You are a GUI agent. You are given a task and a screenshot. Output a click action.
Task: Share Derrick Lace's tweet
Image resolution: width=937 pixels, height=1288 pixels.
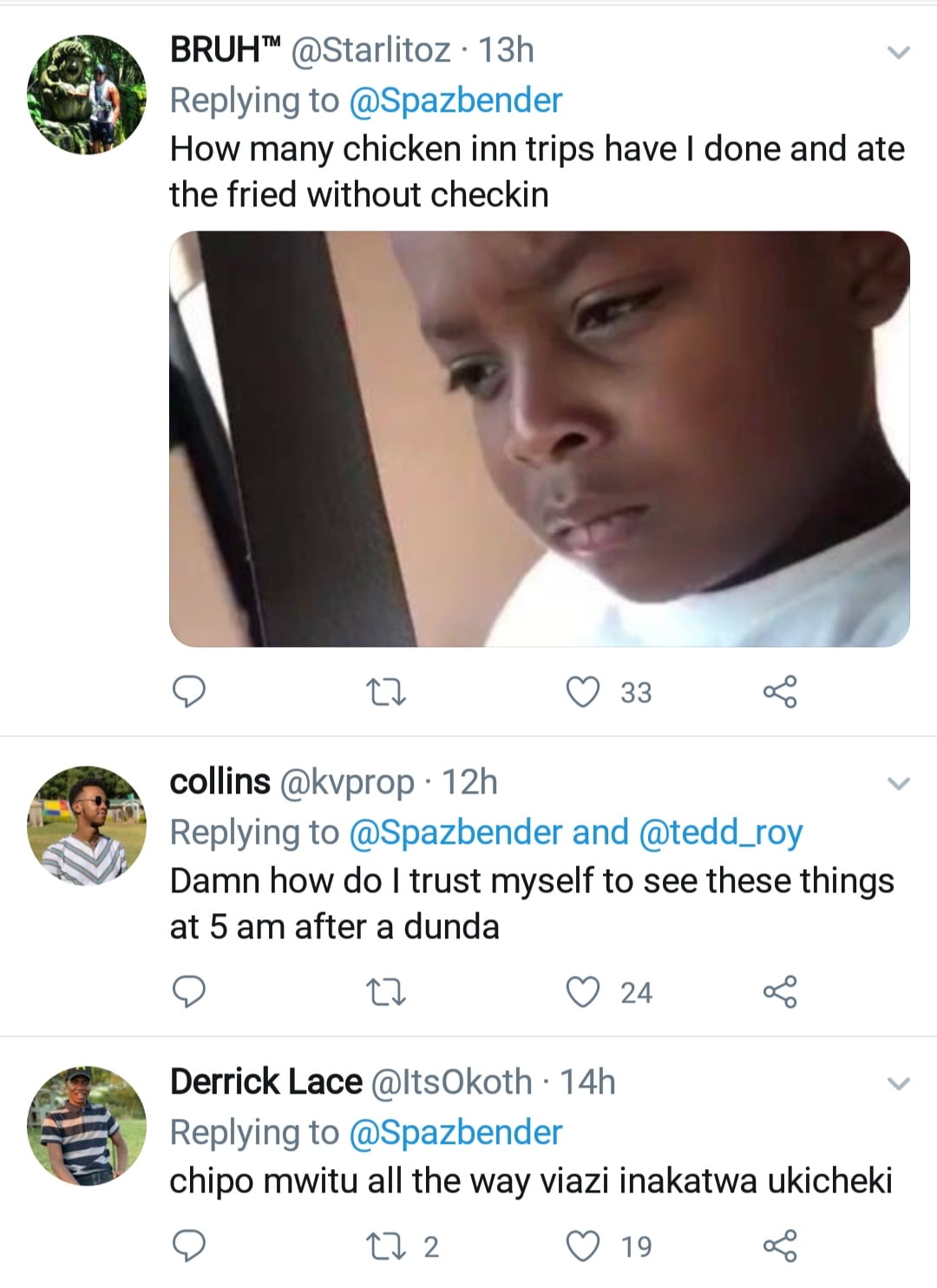tap(779, 1246)
